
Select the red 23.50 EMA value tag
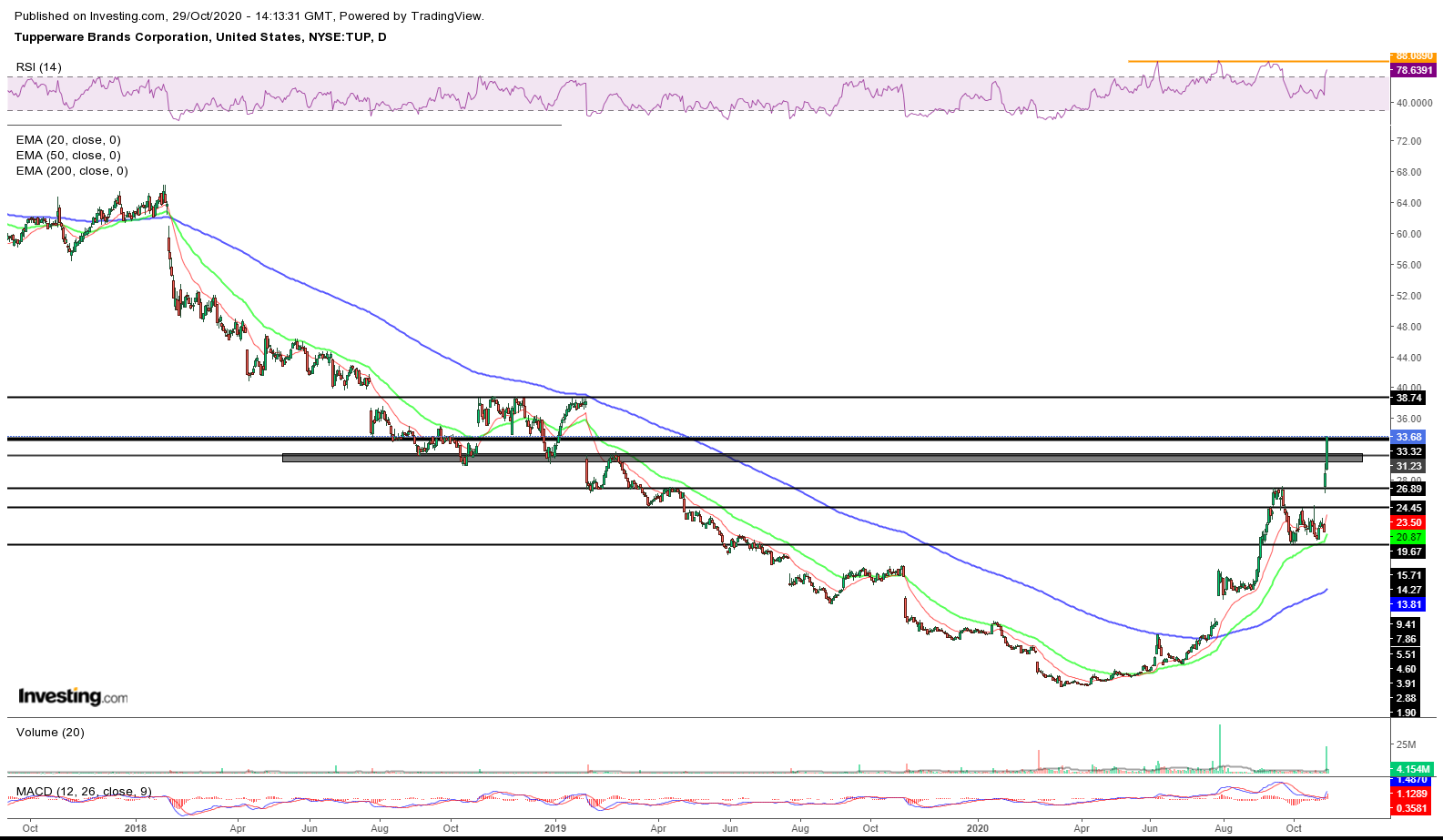pyautogui.click(x=1408, y=522)
